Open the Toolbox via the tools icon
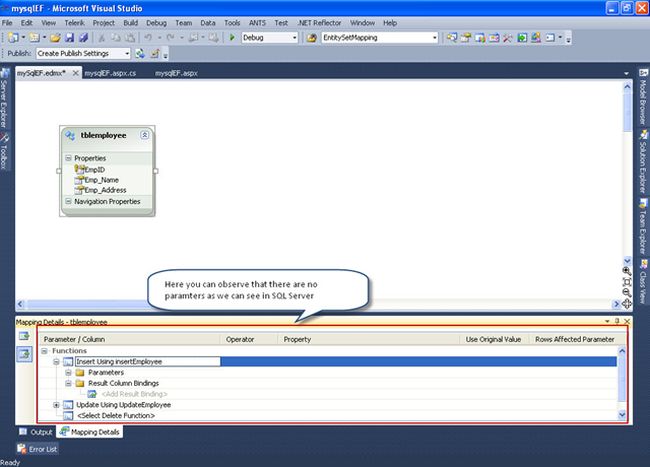The height and width of the screenshot is (467, 650). pyautogui.click(x=508, y=38)
